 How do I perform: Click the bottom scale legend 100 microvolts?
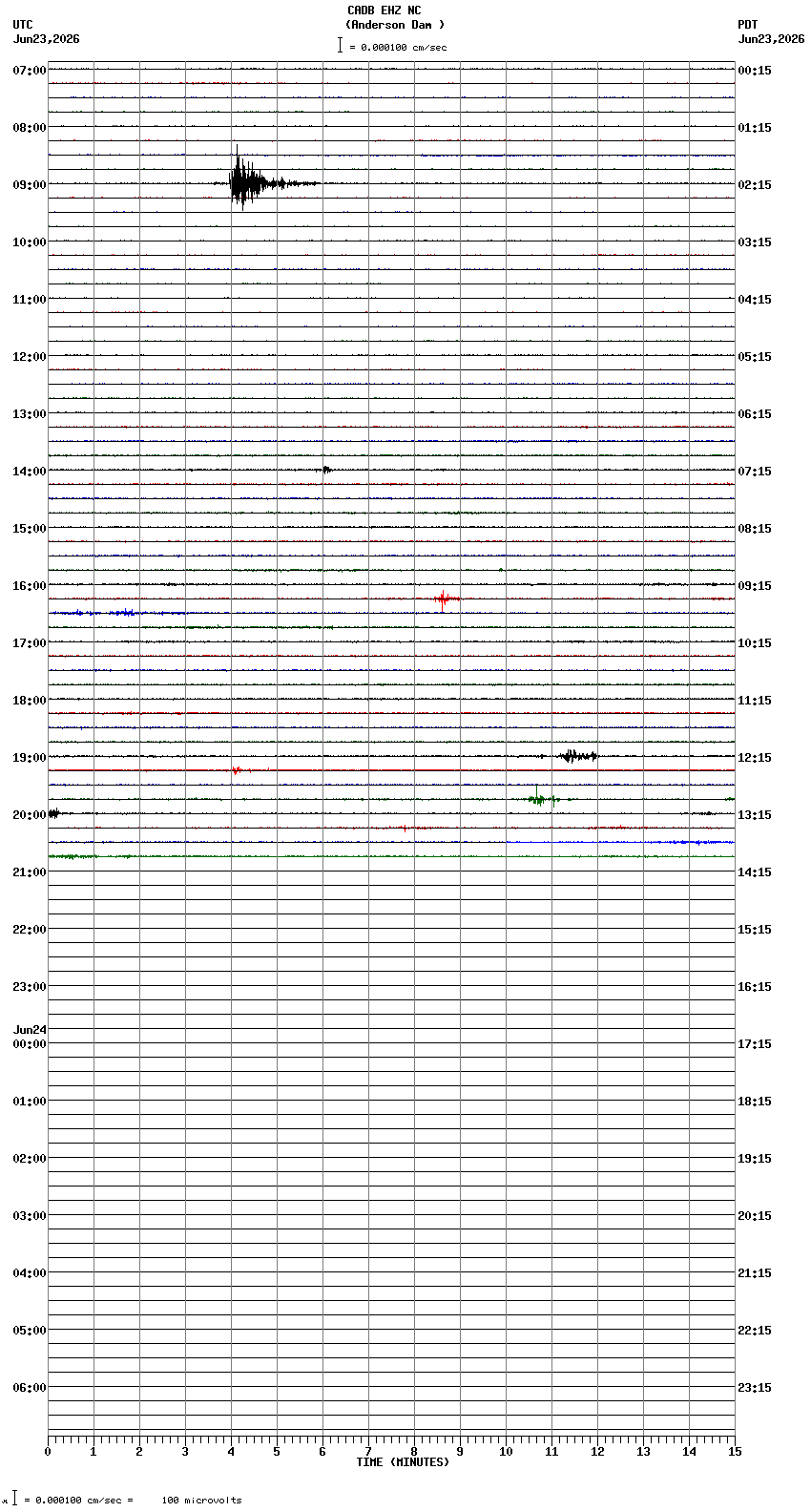tap(201, 1501)
